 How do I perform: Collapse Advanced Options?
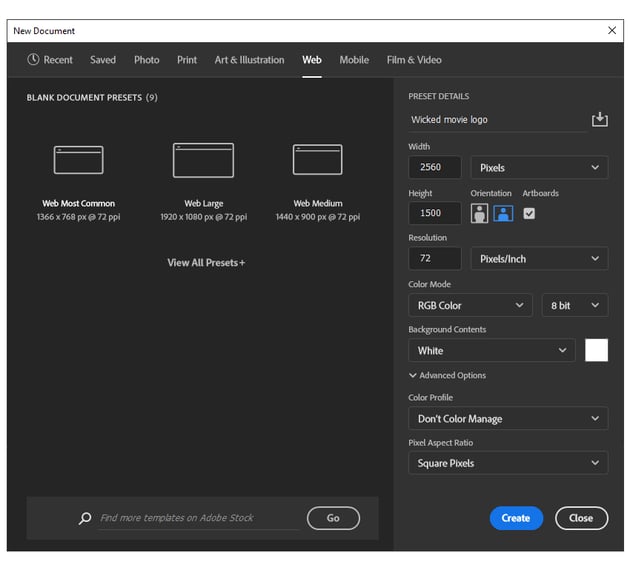pyautogui.click(x=447, y=375)
